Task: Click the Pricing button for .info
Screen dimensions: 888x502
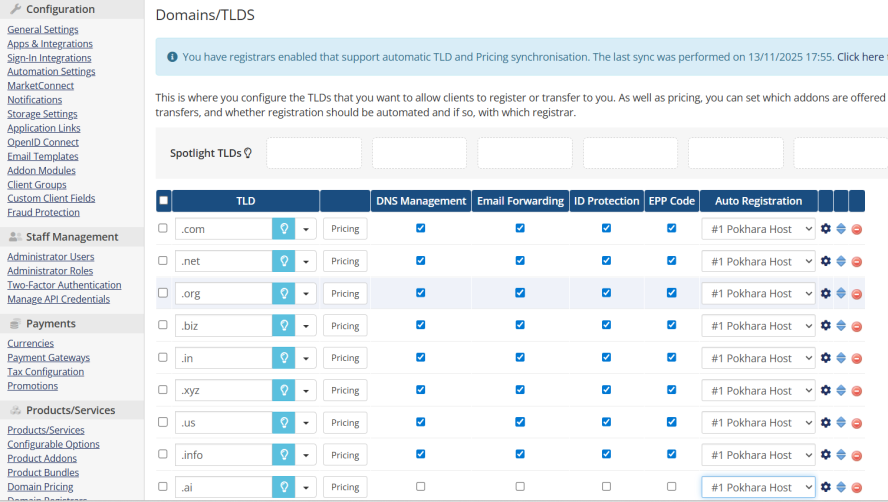Action: (x=345, y=455)
